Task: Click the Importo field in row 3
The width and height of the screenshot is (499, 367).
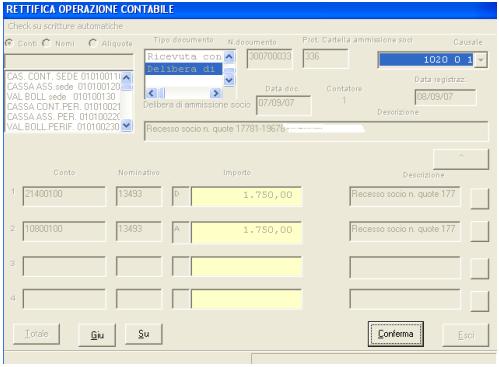Action: [x=246, y=267]
